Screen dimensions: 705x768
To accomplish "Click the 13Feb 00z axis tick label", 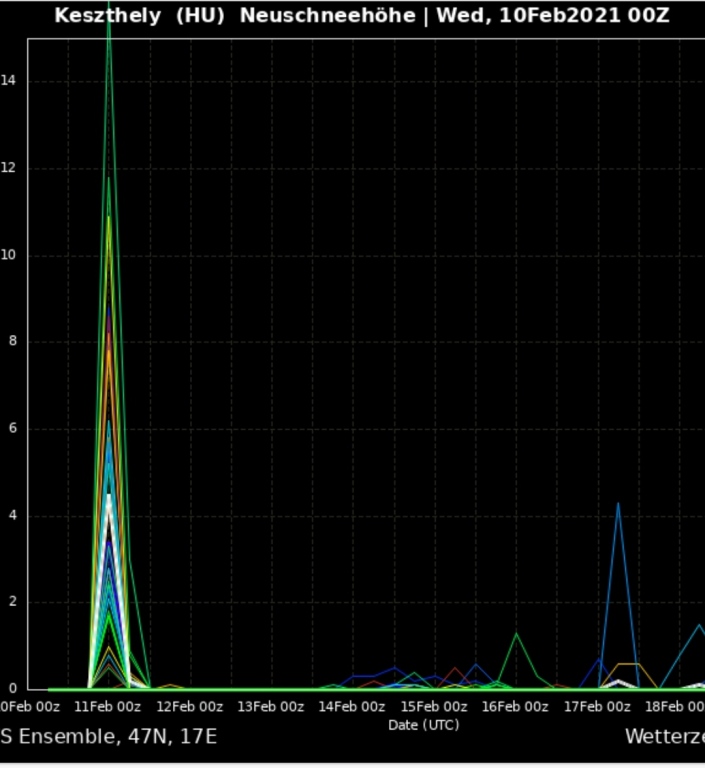I will click(270, 707).
